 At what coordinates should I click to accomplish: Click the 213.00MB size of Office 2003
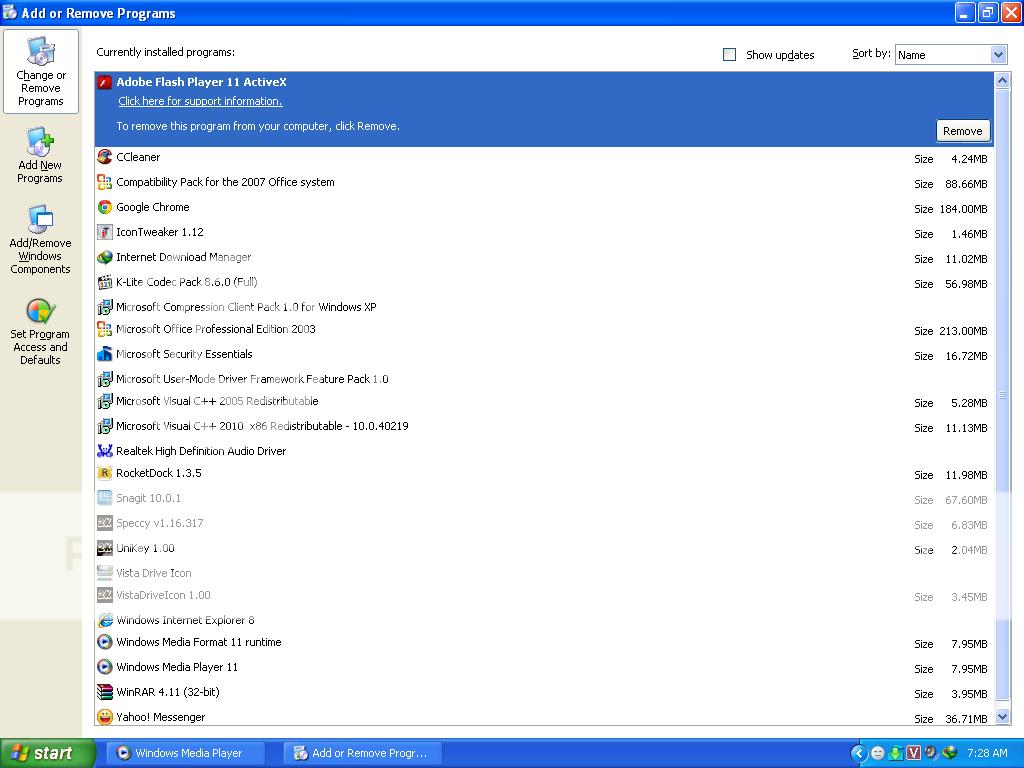pos(963,331)
